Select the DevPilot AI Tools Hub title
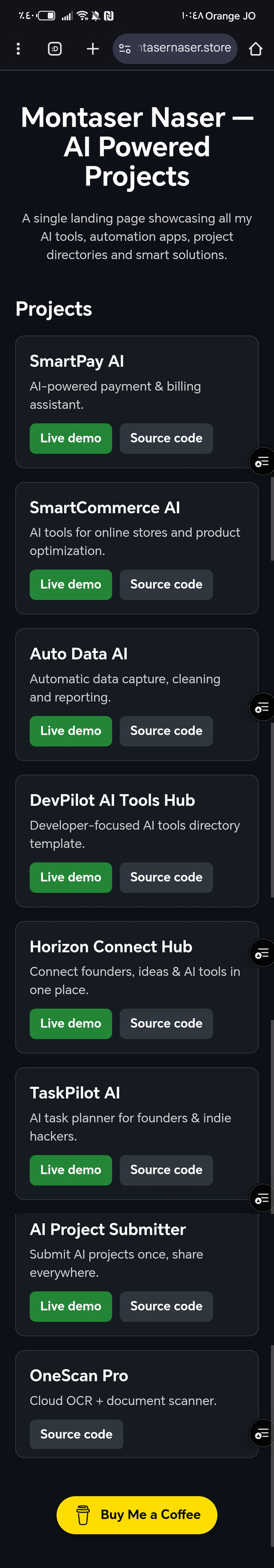 pos(112,800)
